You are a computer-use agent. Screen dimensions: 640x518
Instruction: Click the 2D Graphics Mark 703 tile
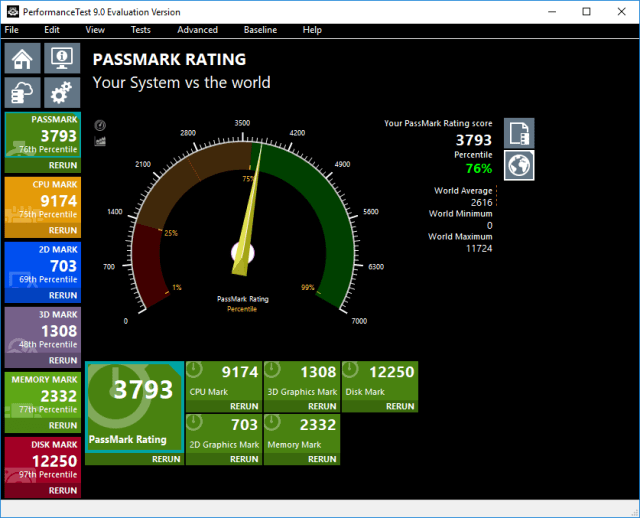(x=224, y=434)
